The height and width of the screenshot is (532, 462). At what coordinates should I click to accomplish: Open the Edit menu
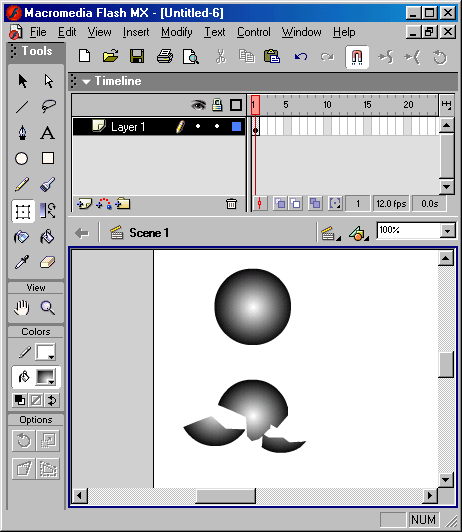[x=67, y=32]
